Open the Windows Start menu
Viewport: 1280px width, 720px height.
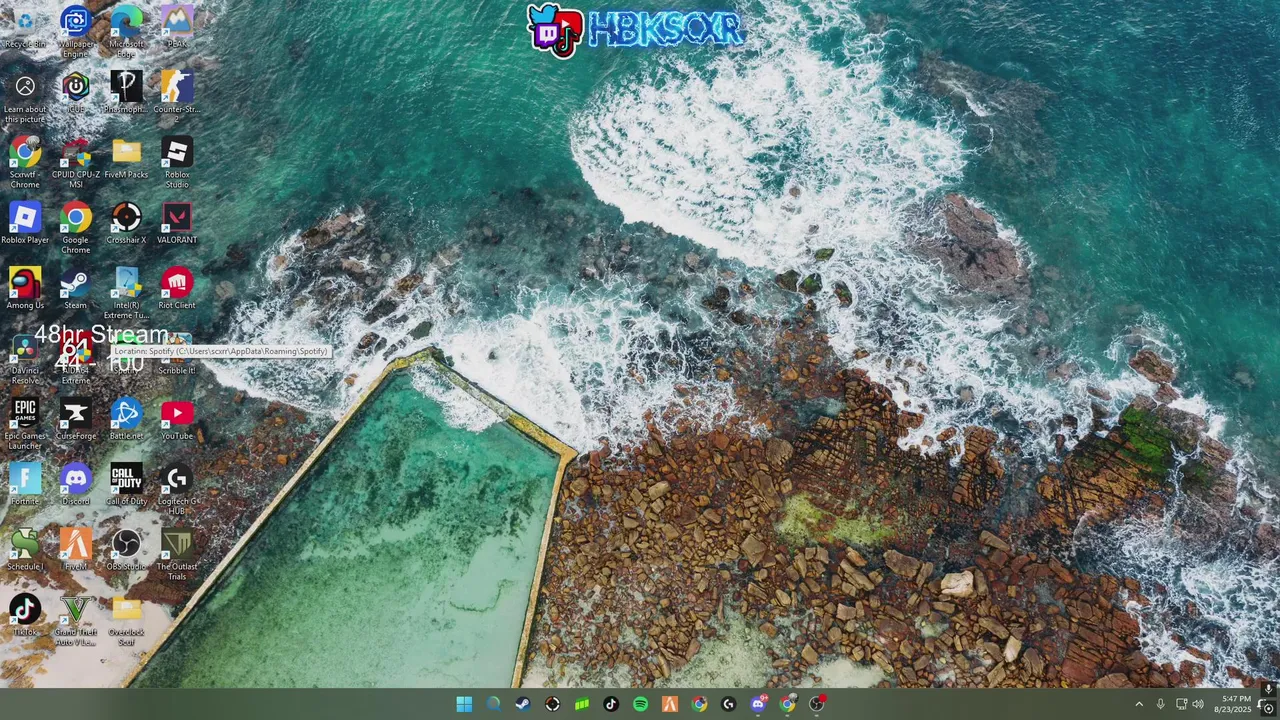[464, 704]
